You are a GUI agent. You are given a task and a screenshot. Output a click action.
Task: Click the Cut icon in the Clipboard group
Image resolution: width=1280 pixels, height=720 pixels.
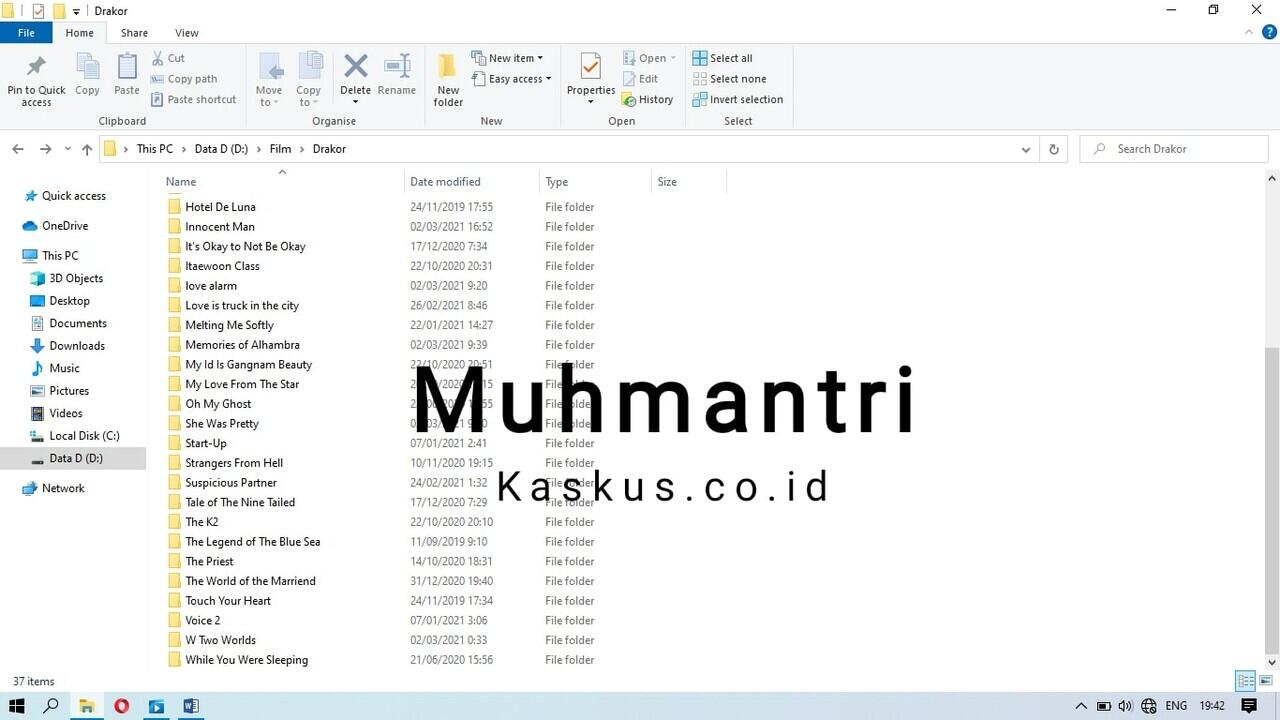point(168,58)
